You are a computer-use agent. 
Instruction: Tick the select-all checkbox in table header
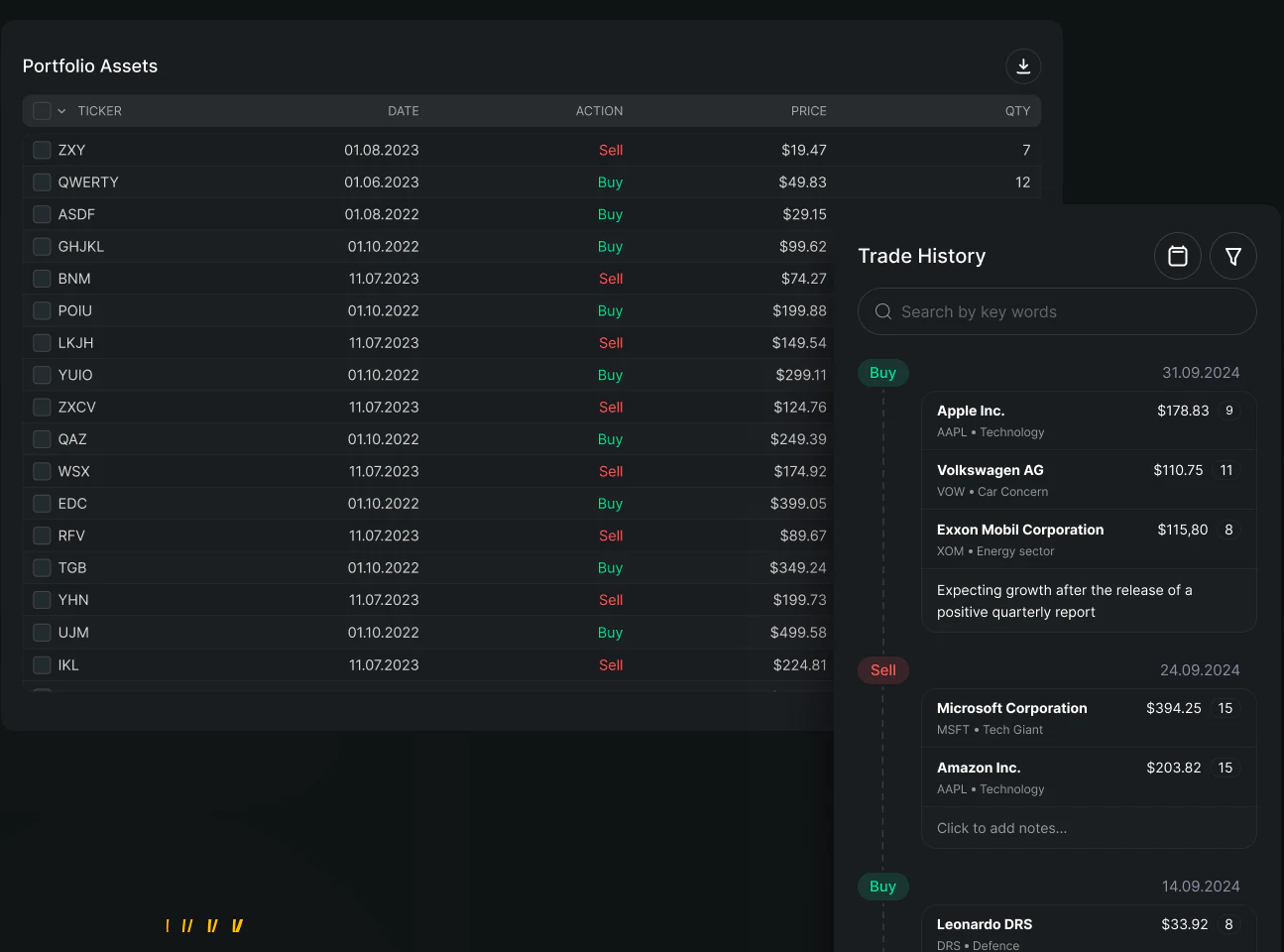click(x=42, y=111)
